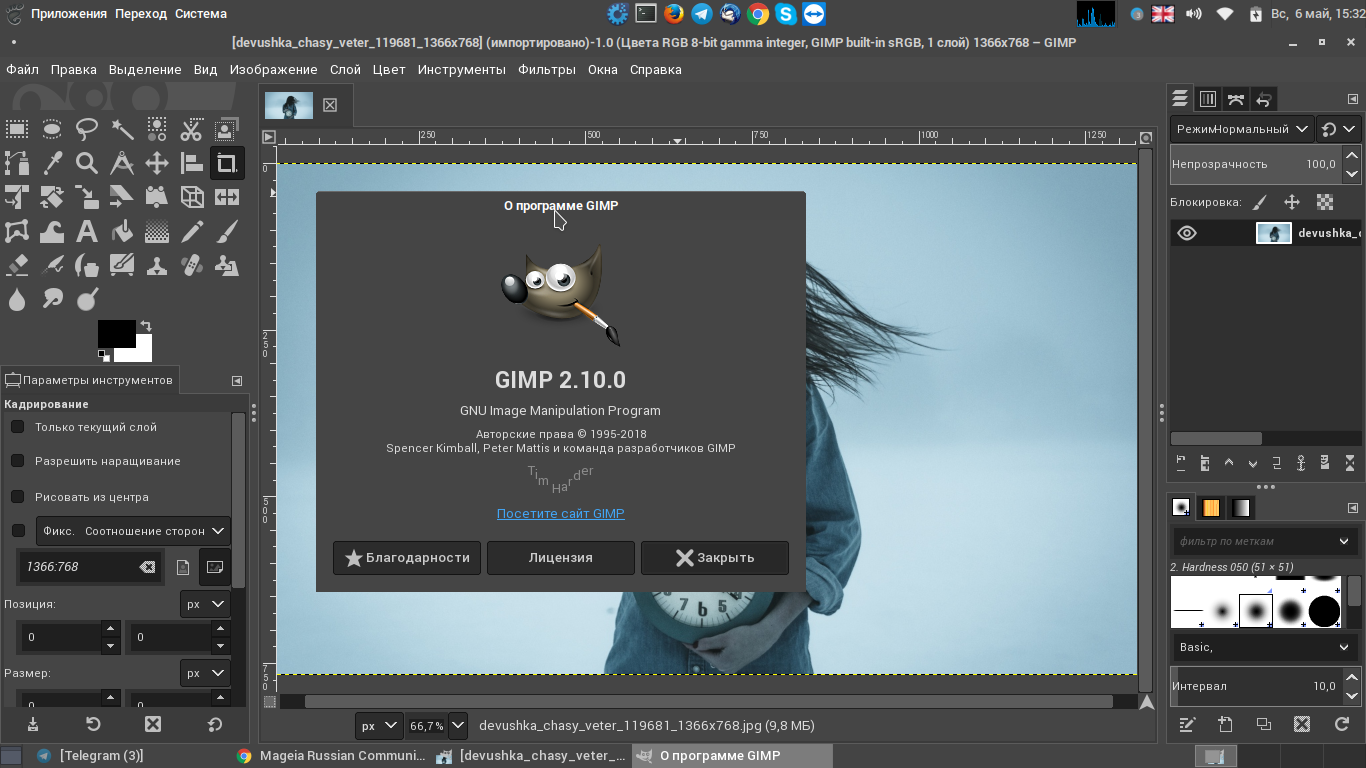1366x768 pixels.
Task: Hide the devushka layer with eye icon
Action: (1187, 233)
